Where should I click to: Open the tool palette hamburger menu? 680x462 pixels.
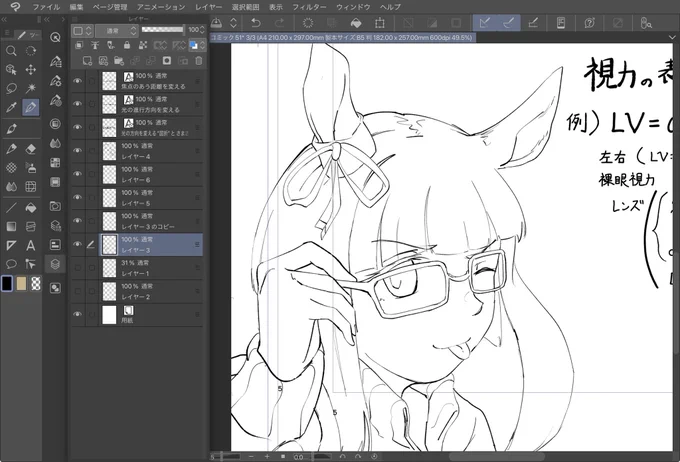7,33
